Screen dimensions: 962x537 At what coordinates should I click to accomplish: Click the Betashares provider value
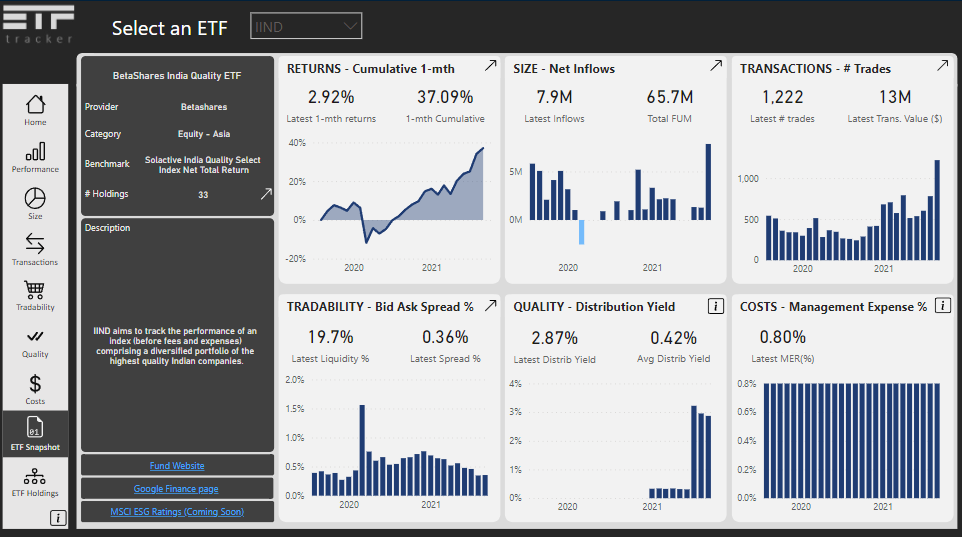pos(204,107)
